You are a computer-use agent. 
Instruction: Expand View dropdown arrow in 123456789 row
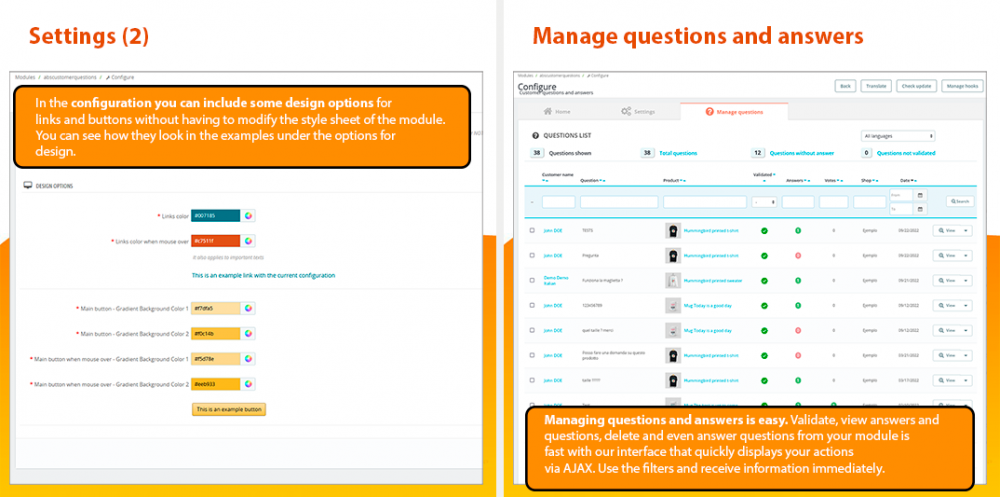pos(966,305)
